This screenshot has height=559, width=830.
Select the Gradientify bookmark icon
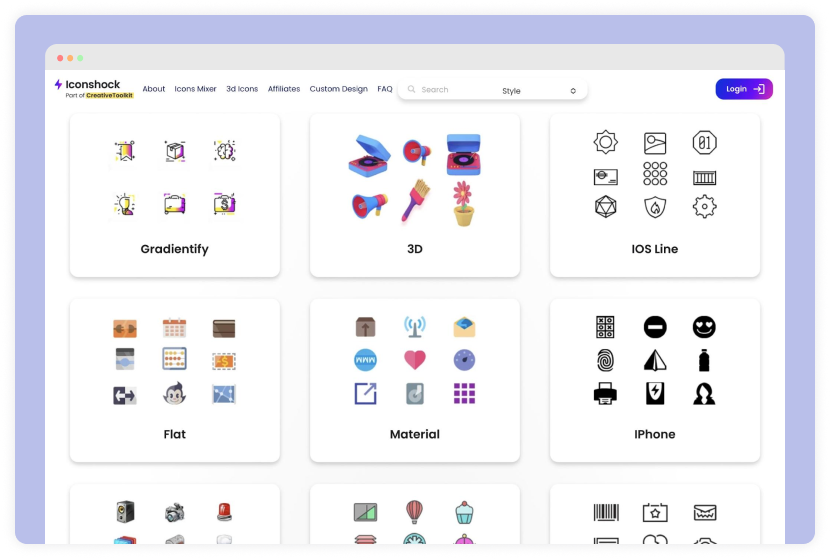click(124, 151)
